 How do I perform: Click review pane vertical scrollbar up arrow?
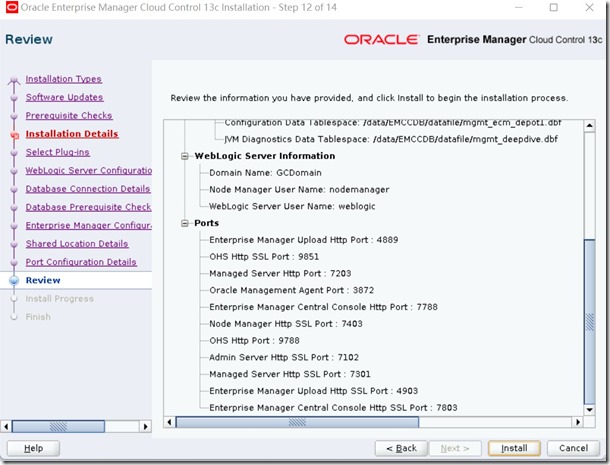tap(589, 126)
